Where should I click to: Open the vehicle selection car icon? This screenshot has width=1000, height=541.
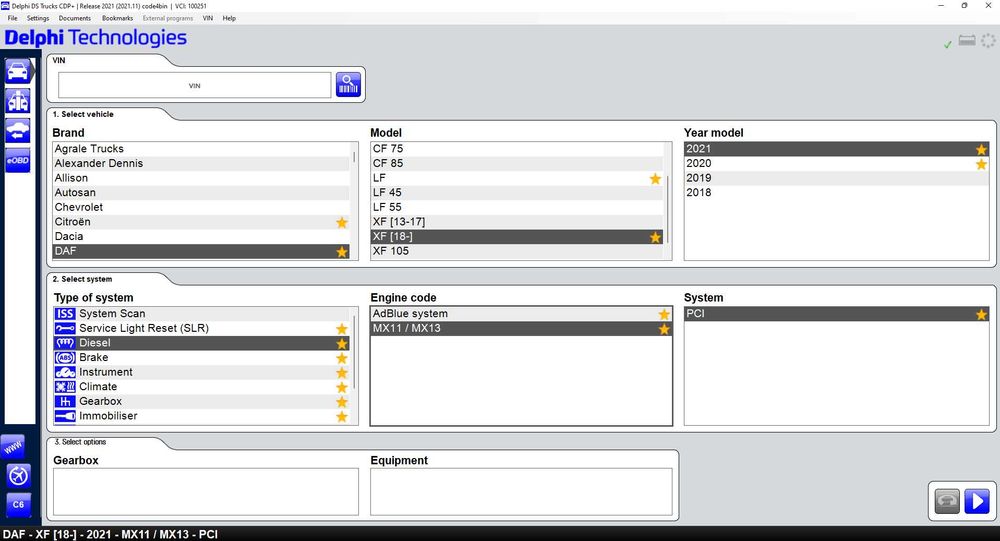coord(18,71)
